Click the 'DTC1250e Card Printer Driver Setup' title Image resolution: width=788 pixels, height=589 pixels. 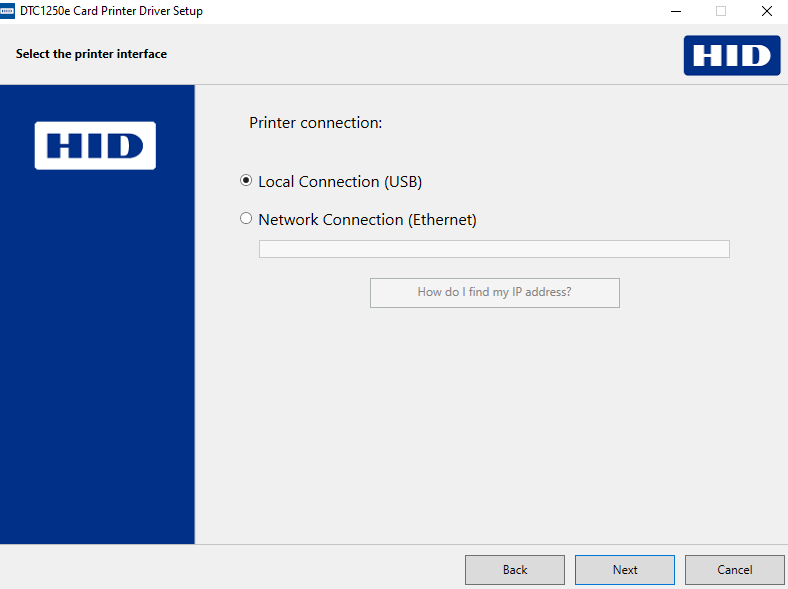coord(111,11)
